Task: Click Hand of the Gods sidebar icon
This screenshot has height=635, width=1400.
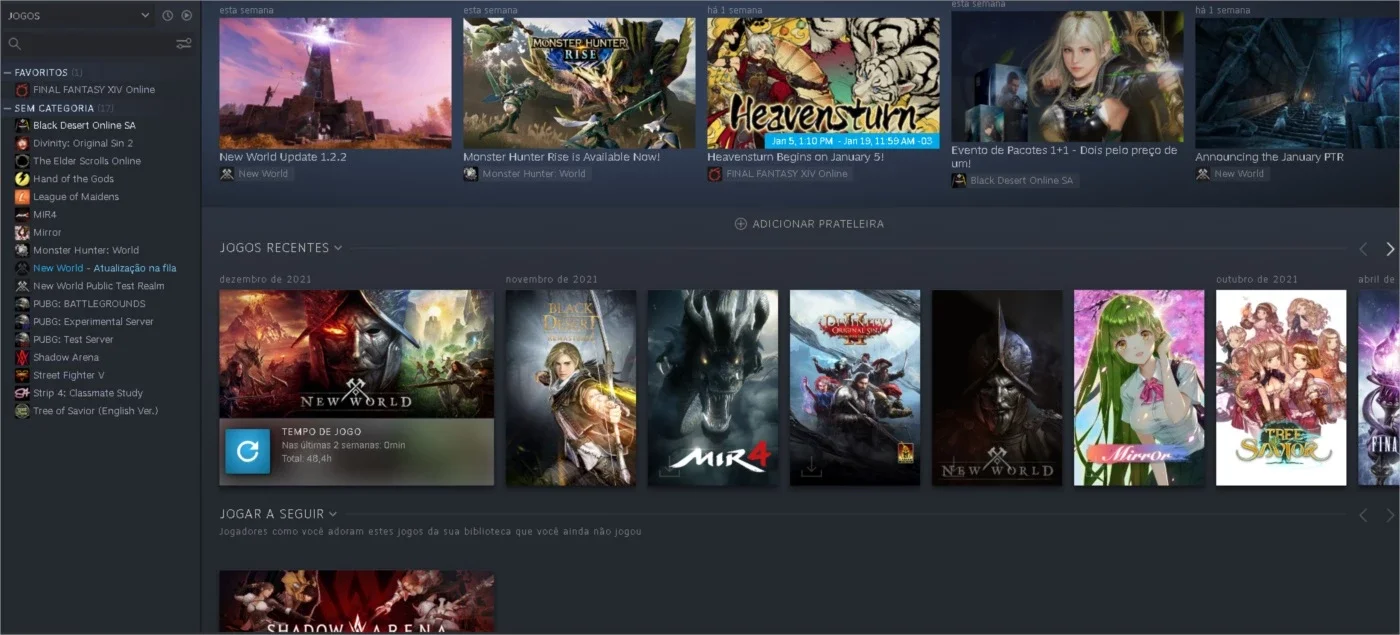Action: coord(22,179)
